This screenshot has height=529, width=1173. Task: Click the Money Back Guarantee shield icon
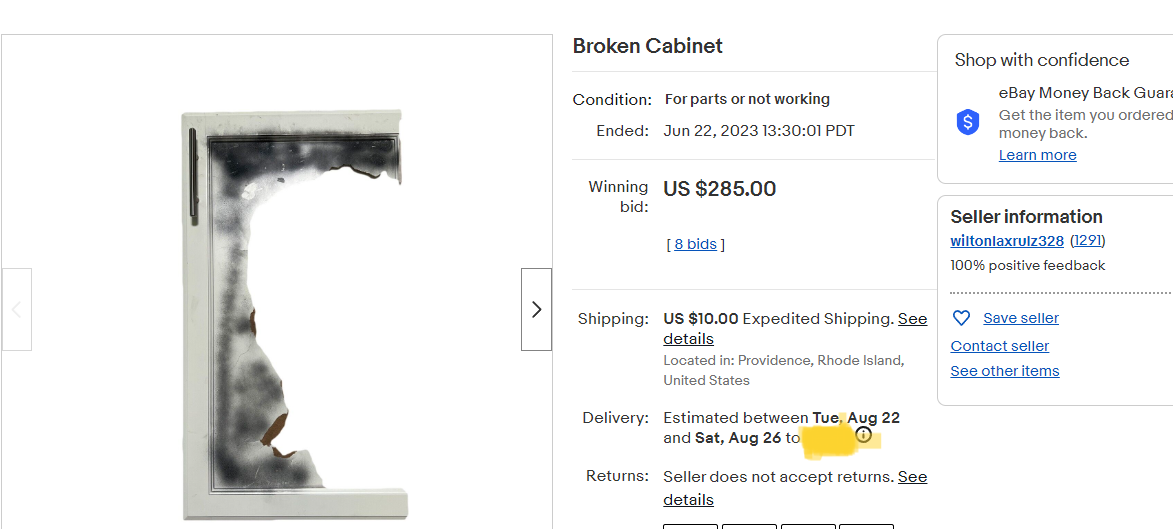point(968,122)
